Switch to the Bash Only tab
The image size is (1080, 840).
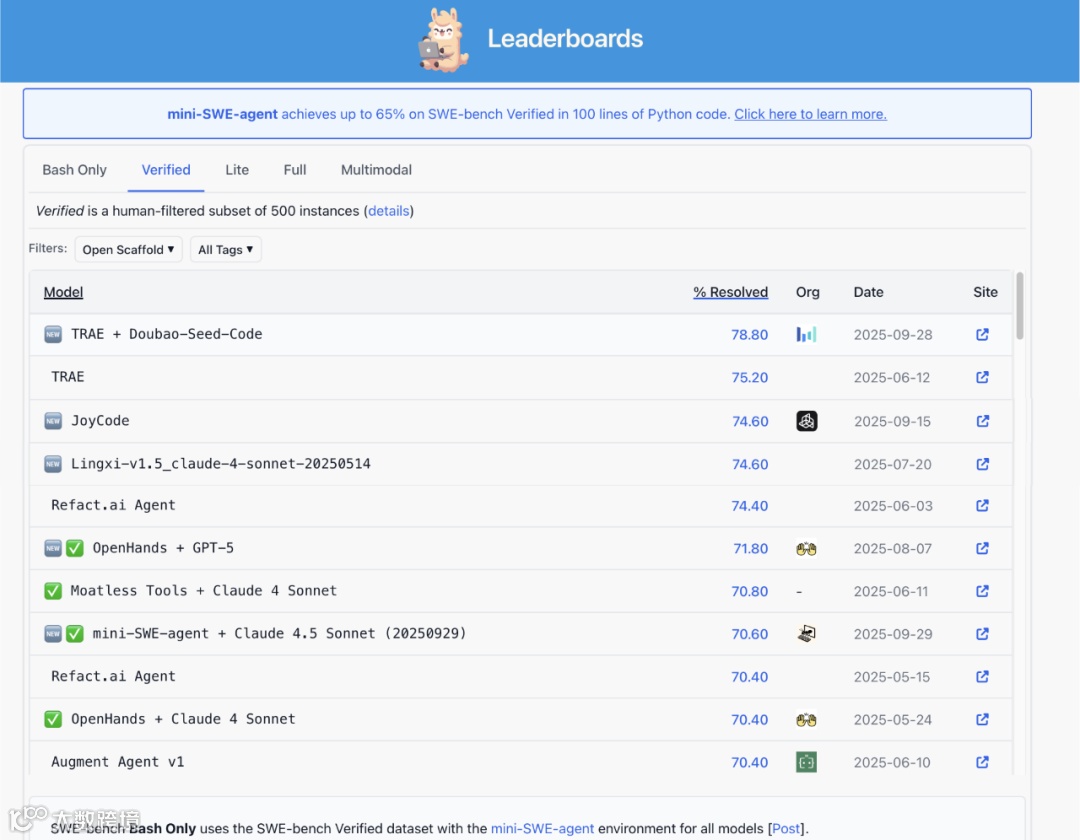click(74, 170)
